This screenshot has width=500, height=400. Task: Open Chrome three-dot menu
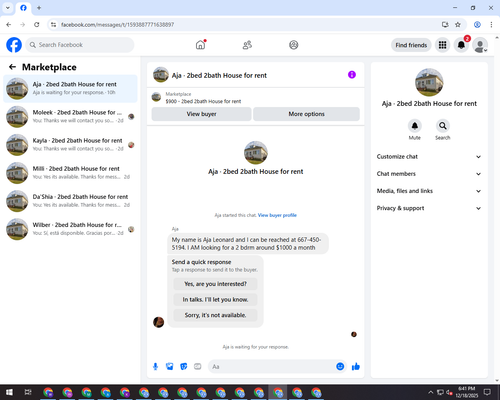tap(491, 25)
